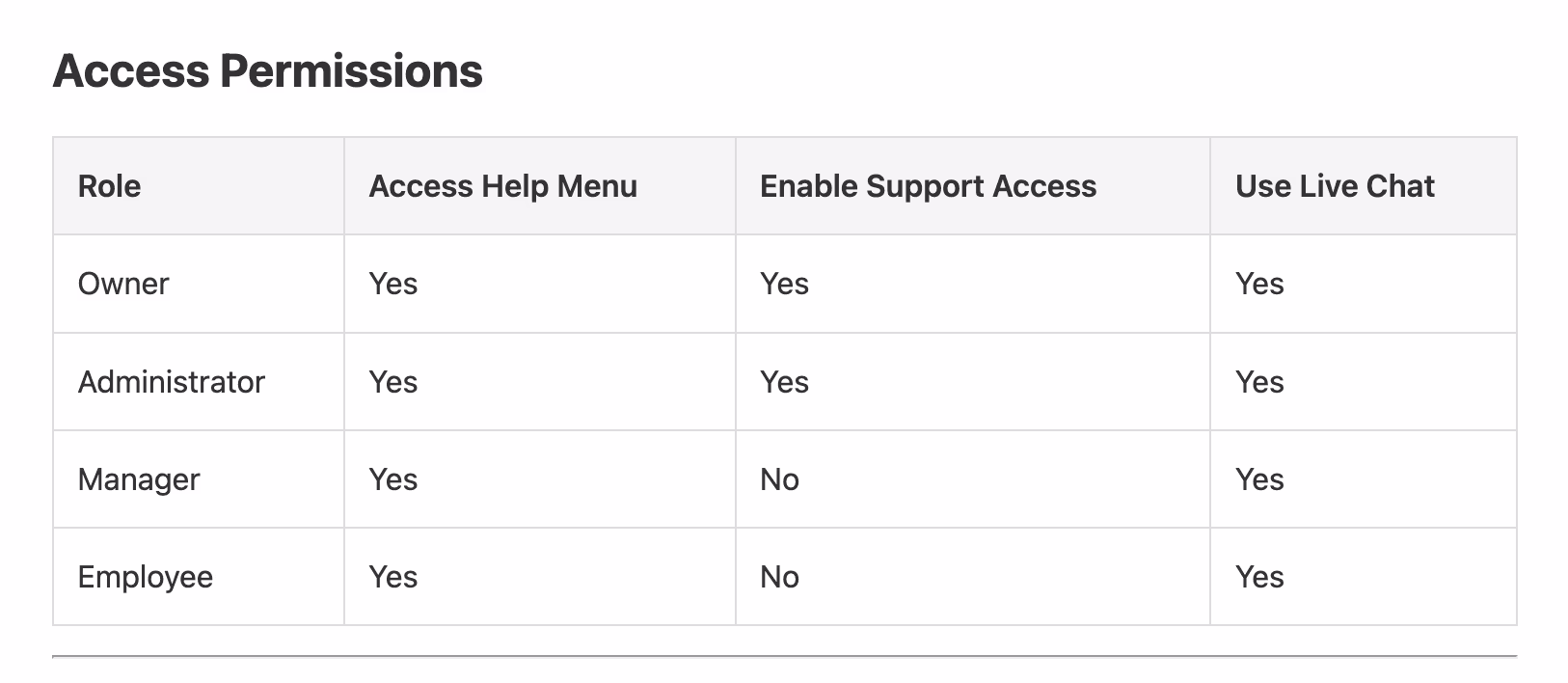Select the Administrator role cell

pyautogui.click(x=171, y=382)
